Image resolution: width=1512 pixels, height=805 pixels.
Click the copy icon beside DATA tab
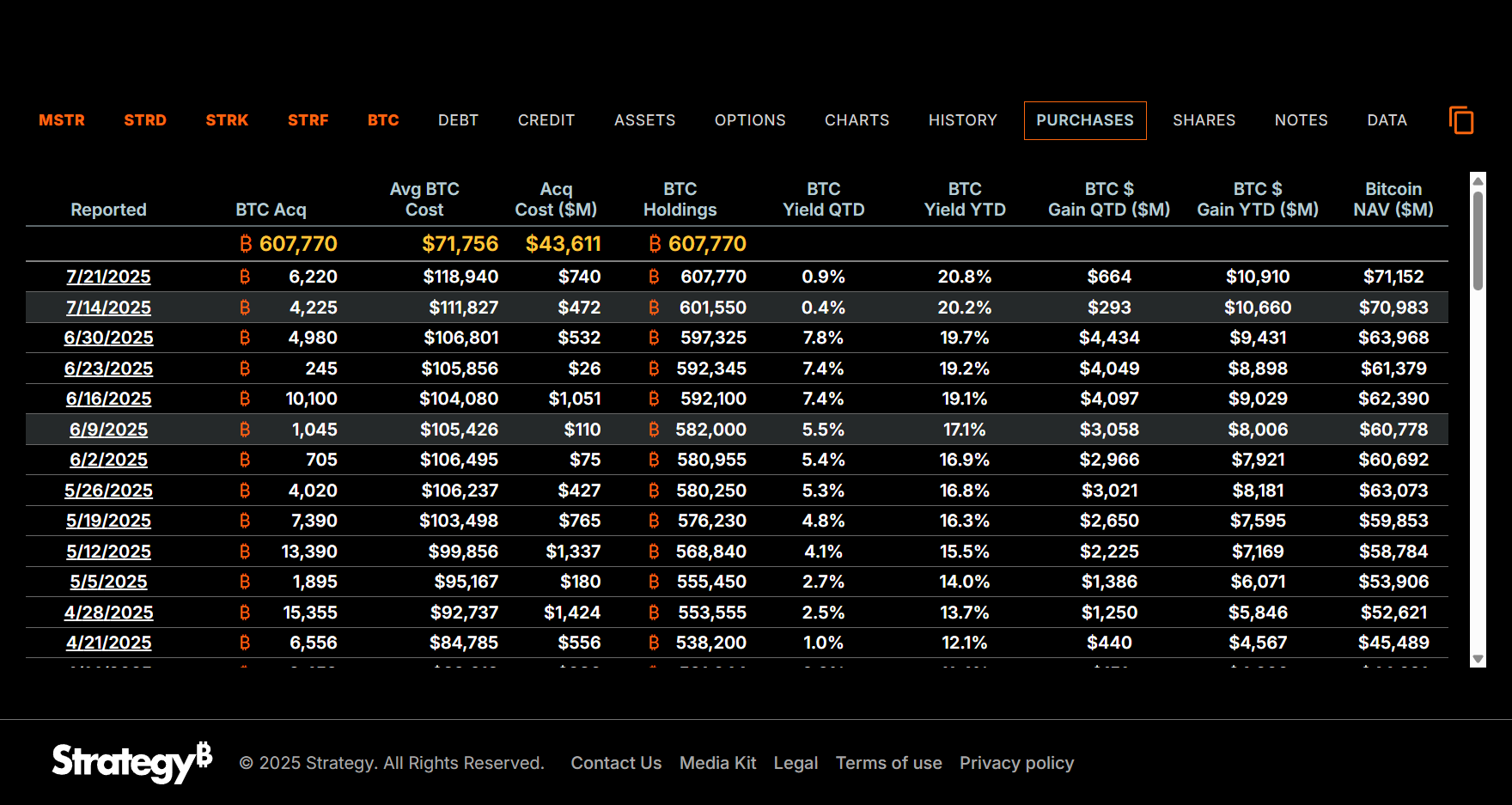[x=1461, y=120]
